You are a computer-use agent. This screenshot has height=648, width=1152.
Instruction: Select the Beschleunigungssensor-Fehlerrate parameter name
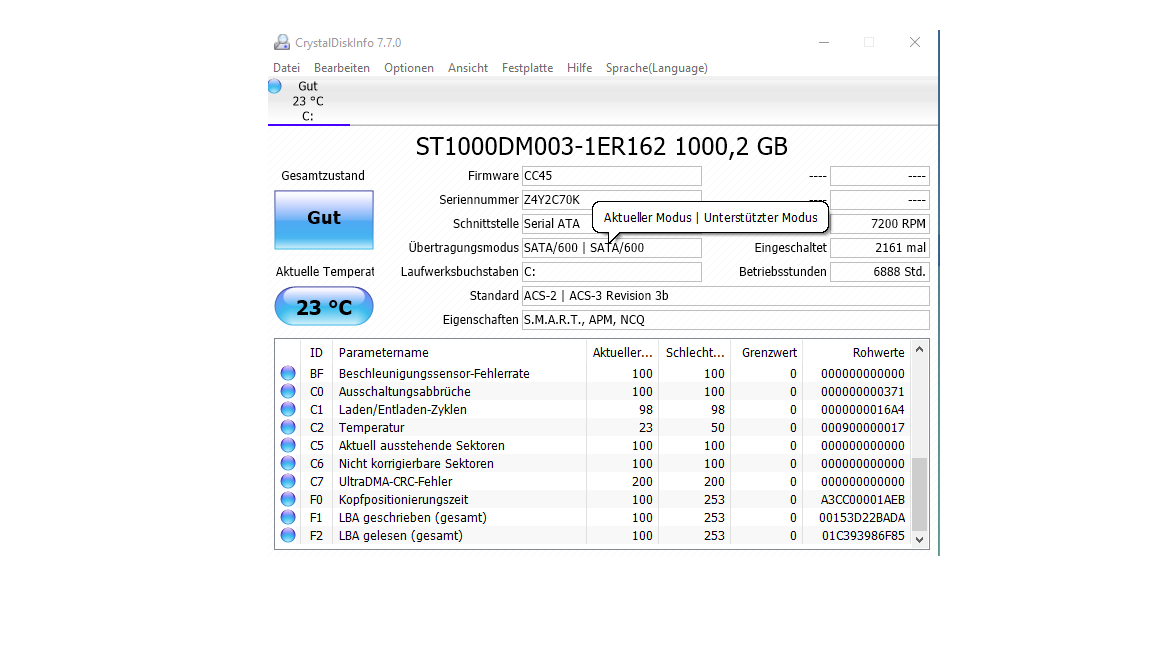434,373
